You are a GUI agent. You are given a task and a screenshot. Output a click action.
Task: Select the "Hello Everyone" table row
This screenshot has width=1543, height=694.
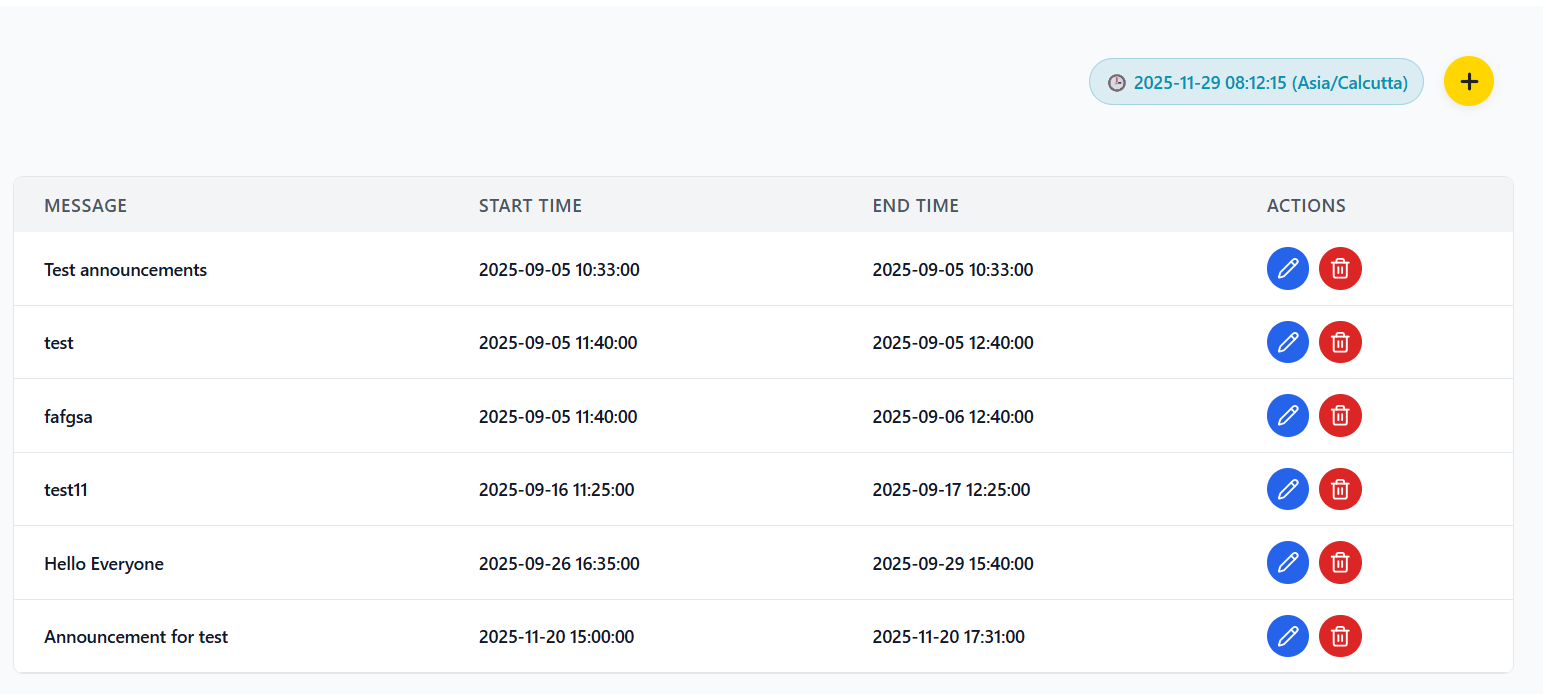[x=600, y=562]
